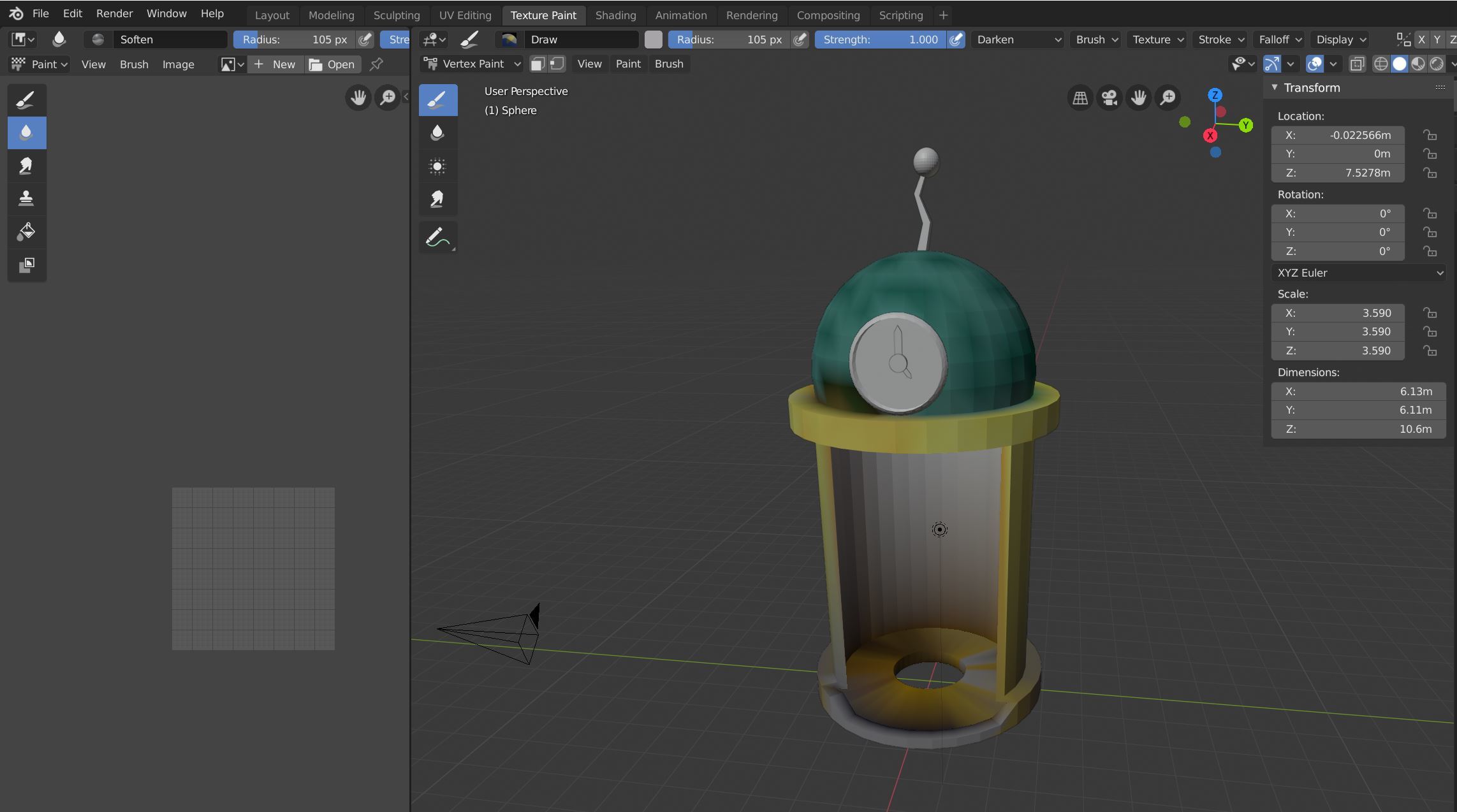Open the XYZ Euler rotation mode dropdown

(1359, 273)
